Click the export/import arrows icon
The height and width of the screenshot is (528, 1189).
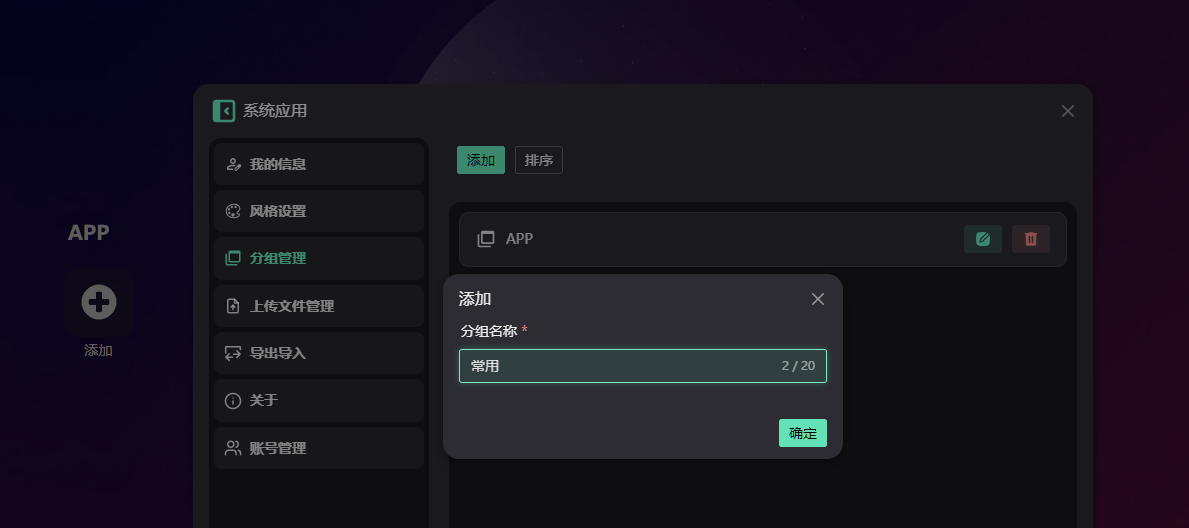click(233, 353)
